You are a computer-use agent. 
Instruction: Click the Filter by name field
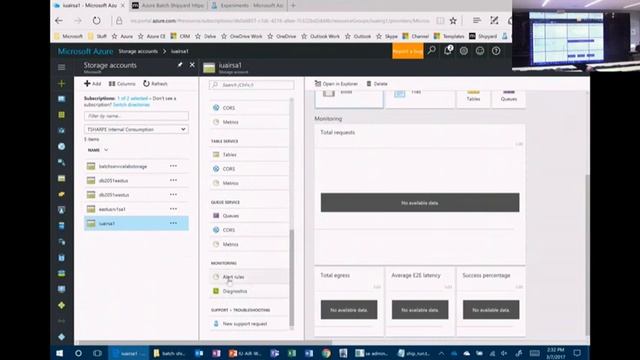[136, 116]
